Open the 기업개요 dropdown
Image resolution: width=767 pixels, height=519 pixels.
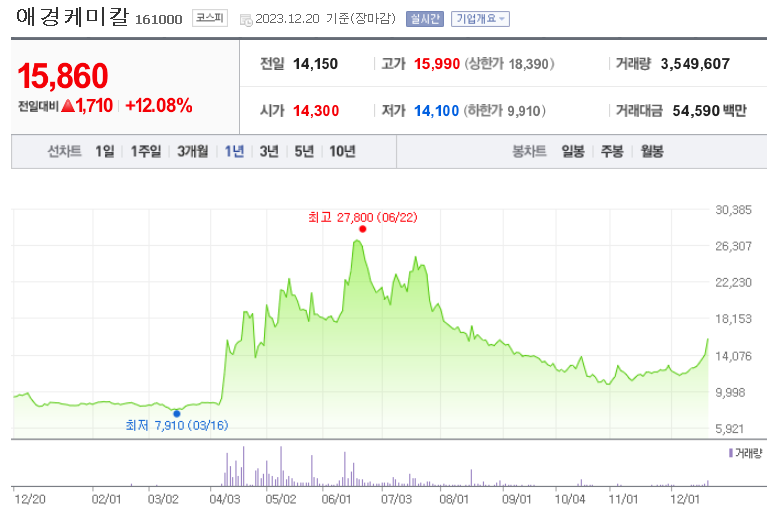480,19
